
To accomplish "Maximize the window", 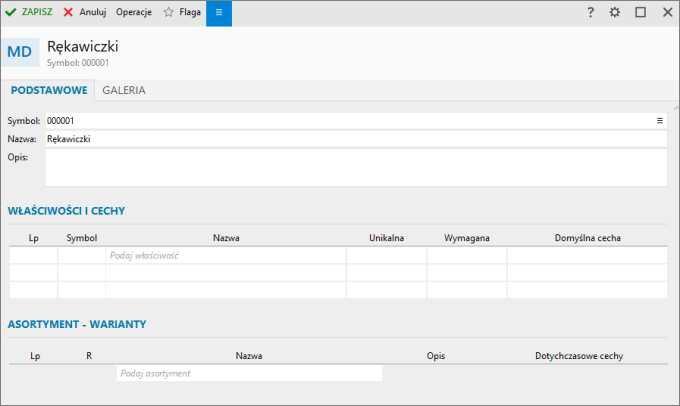I will point(640,12).
